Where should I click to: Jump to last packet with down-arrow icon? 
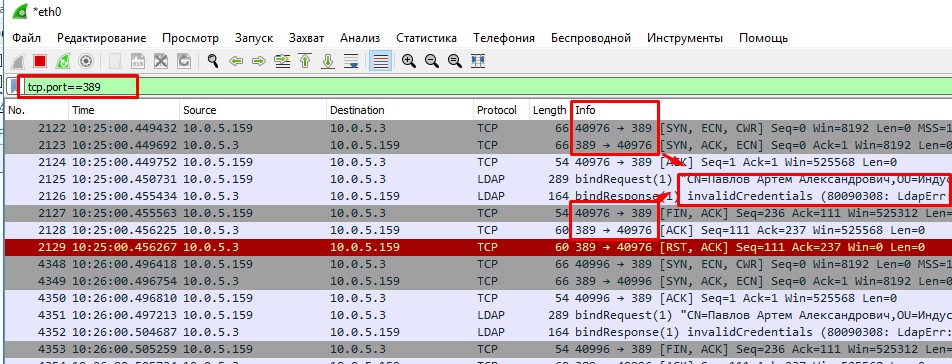click(328, 61)
